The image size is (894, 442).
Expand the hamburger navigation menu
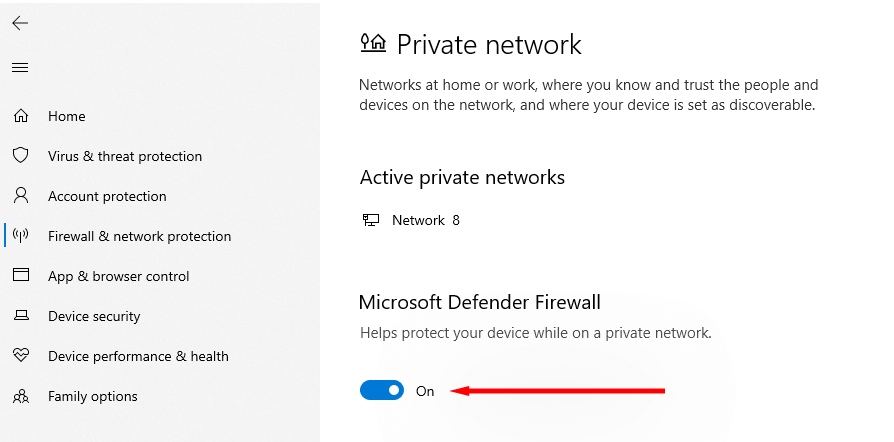(20, 68)
